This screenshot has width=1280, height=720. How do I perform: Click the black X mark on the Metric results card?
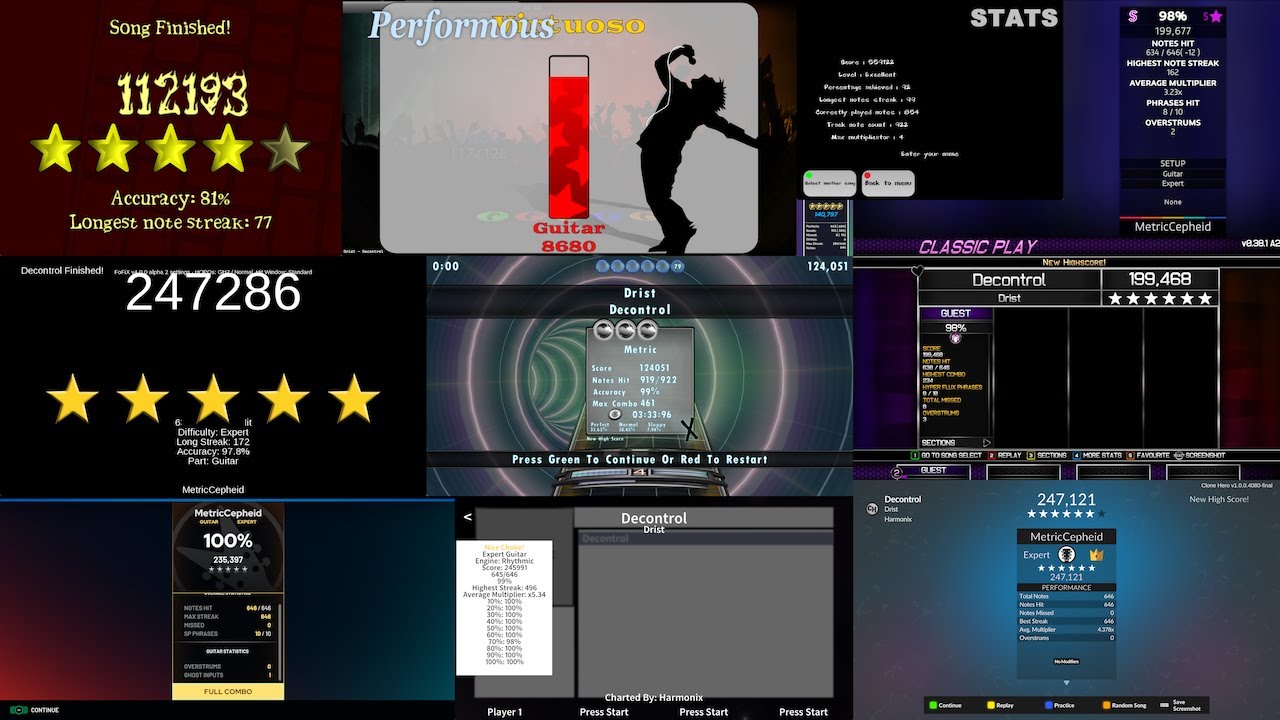(x=689, y=429)
